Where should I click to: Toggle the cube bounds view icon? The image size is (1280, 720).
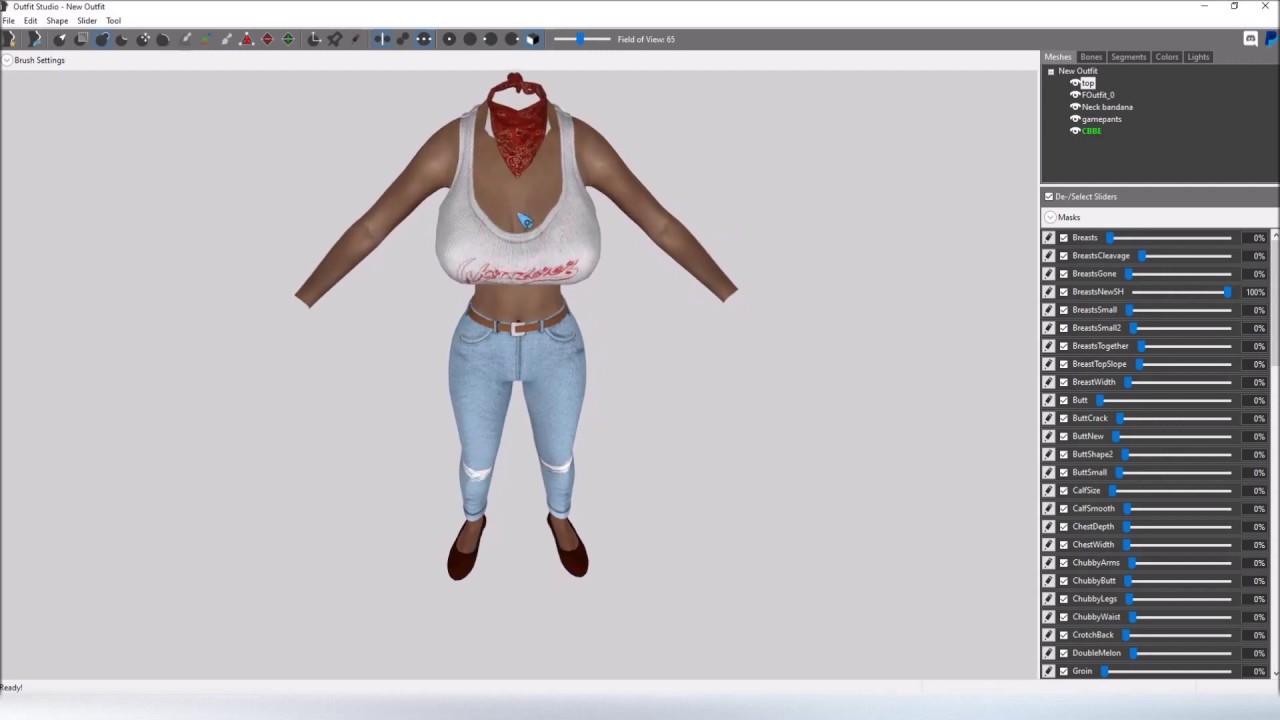532,39
